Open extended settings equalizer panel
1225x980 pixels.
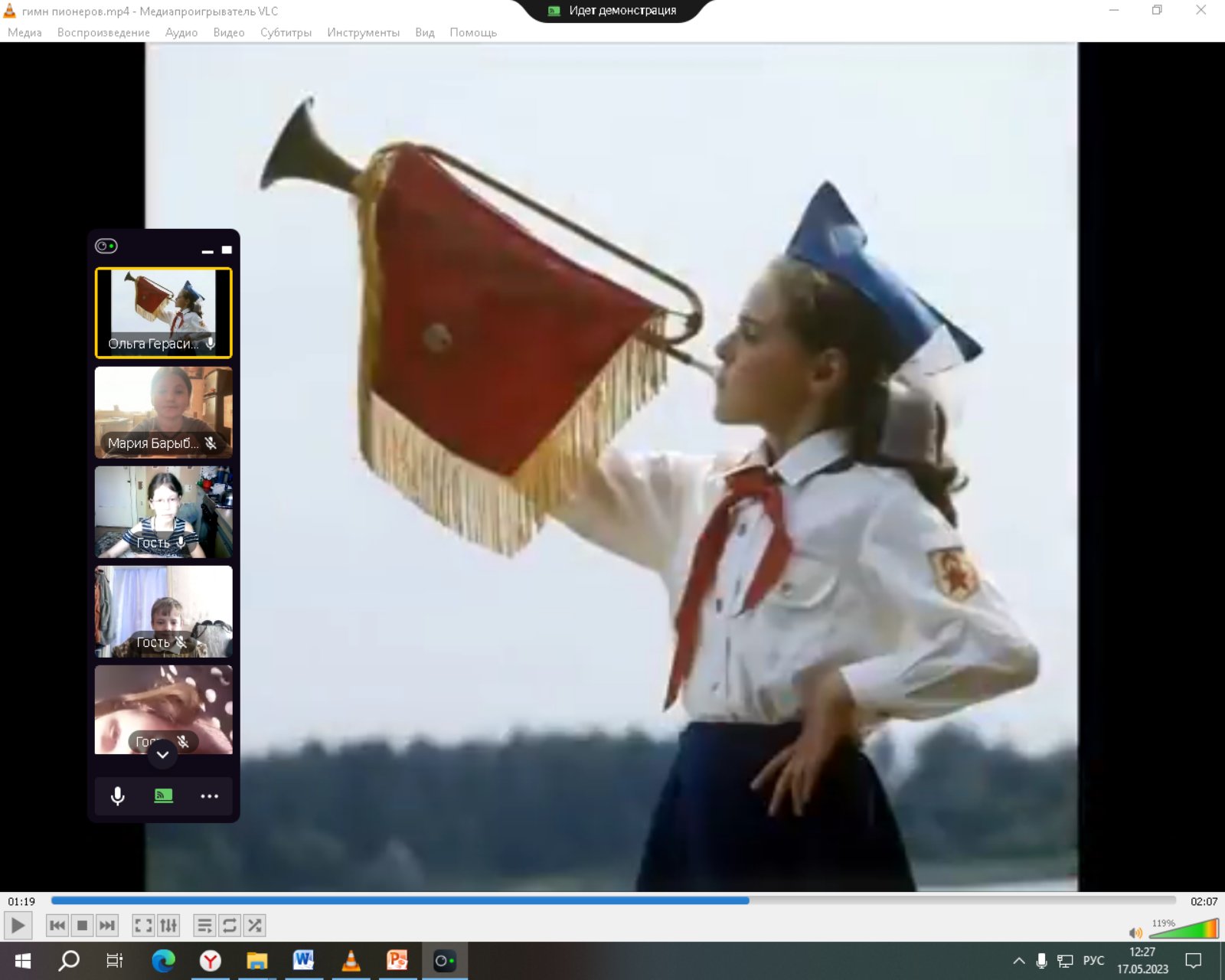(x=168, y=926)
